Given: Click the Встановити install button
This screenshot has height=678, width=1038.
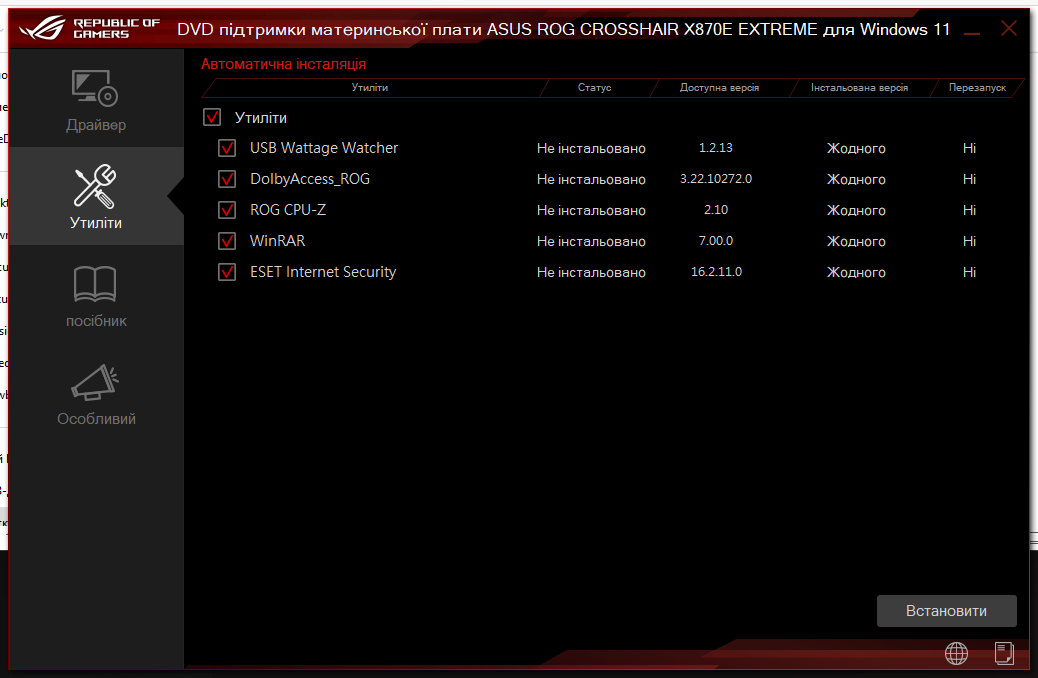Looking at the screenshot, I should [947, 610].
